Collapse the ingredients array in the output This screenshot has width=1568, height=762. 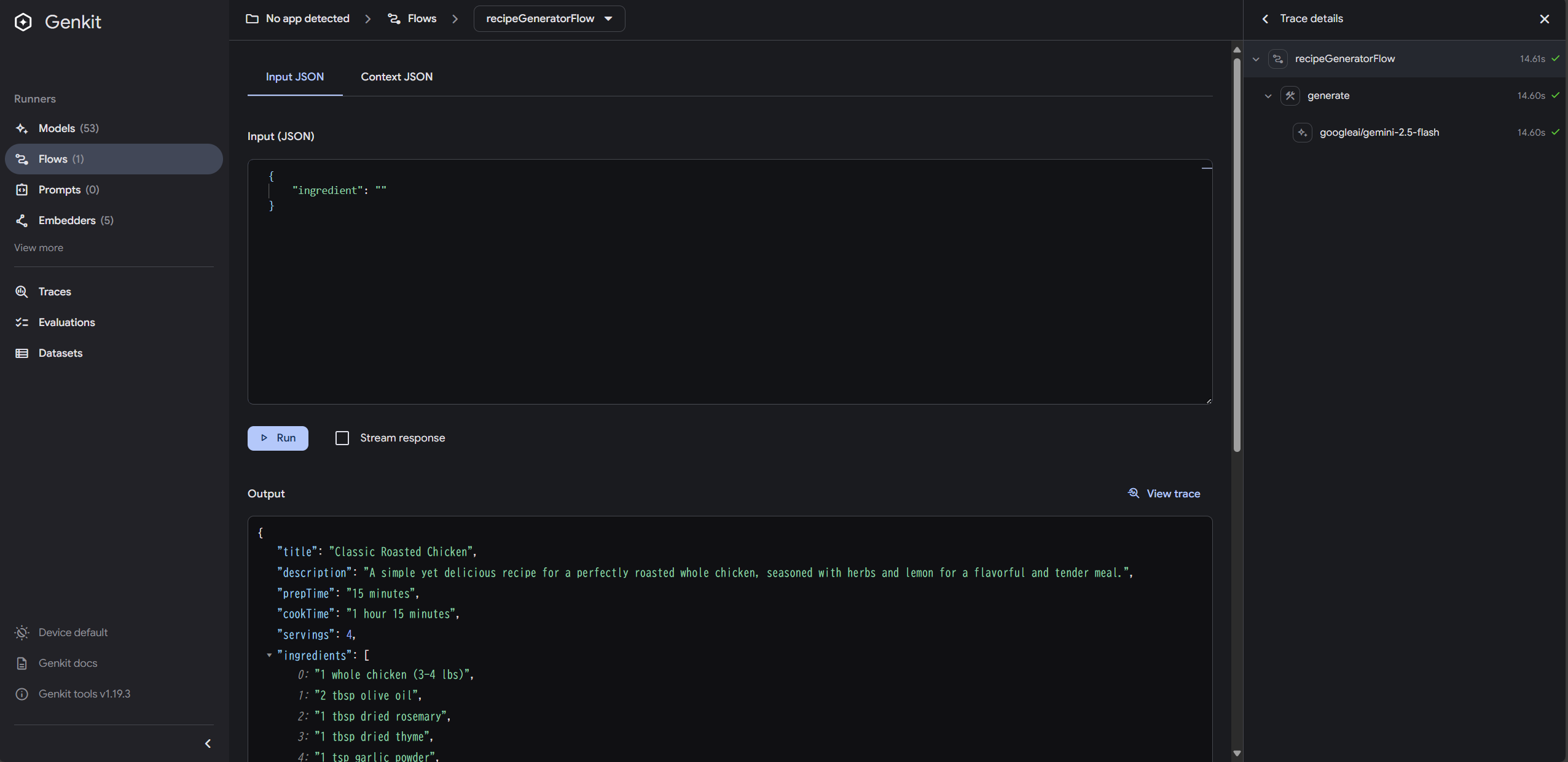coord(269,655)
